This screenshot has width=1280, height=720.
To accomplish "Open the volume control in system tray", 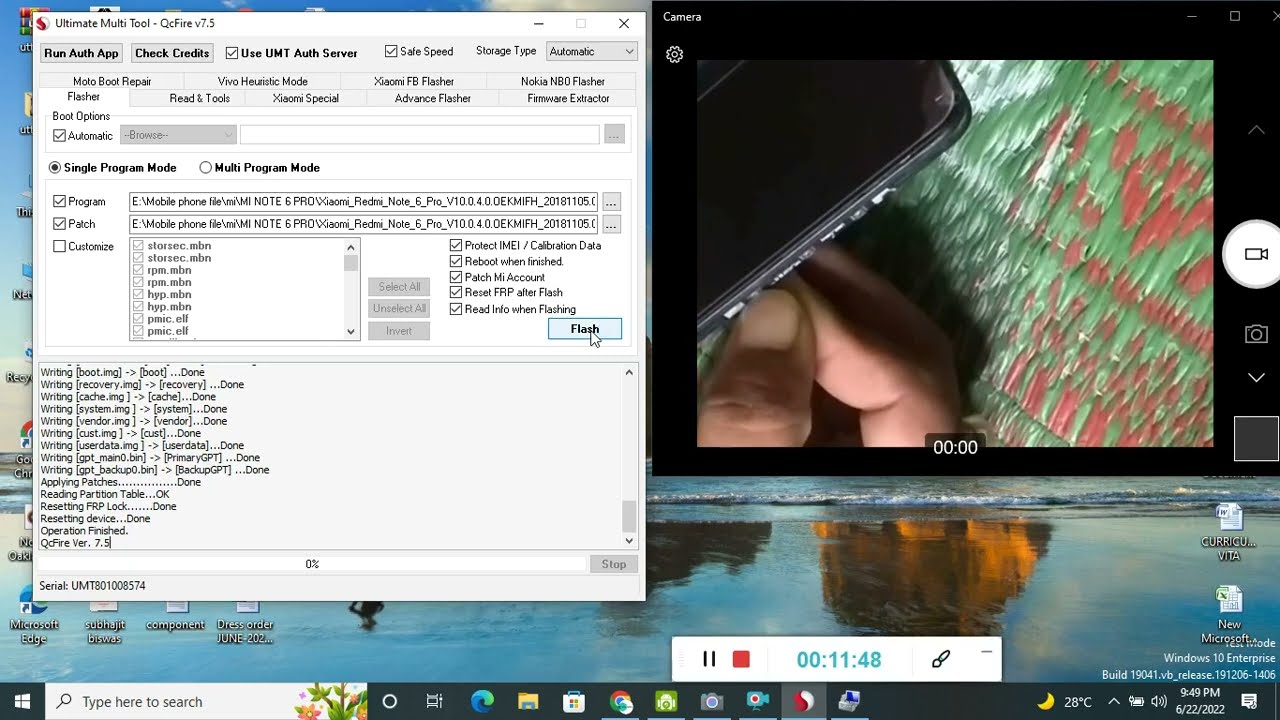I will point(1159,701).
